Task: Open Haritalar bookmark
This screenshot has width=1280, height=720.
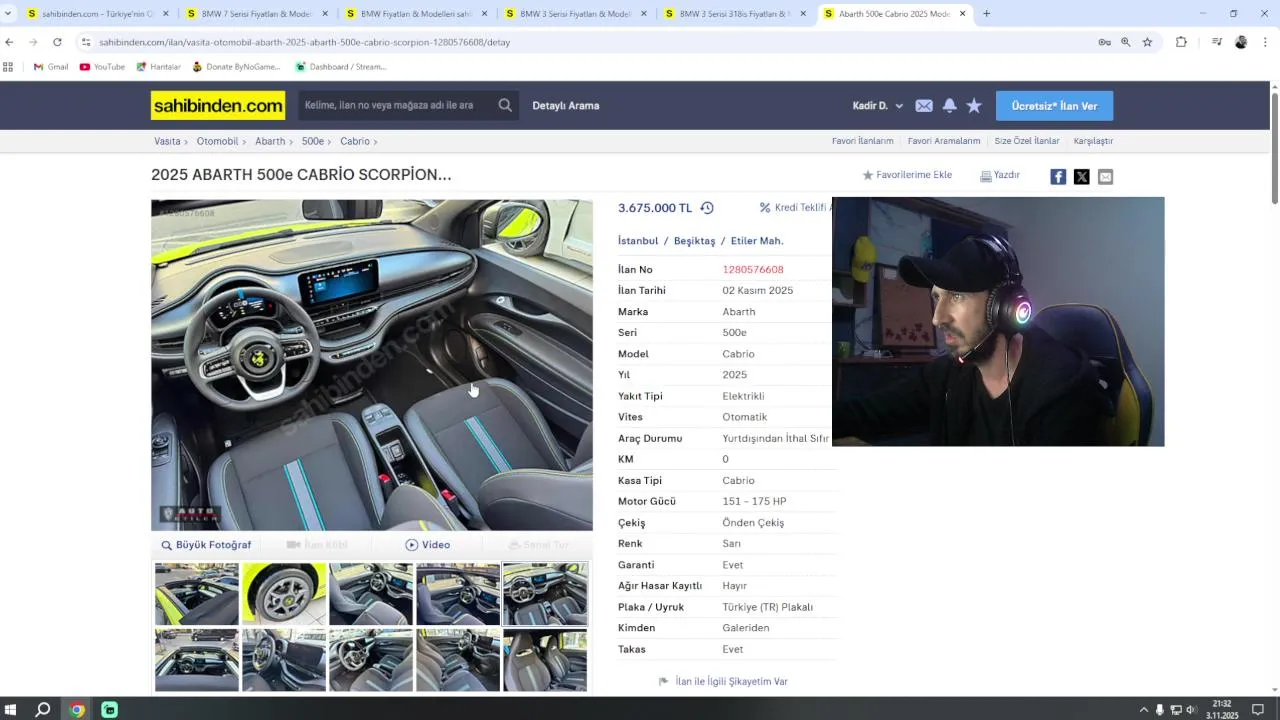Action: tap(157, 67)
